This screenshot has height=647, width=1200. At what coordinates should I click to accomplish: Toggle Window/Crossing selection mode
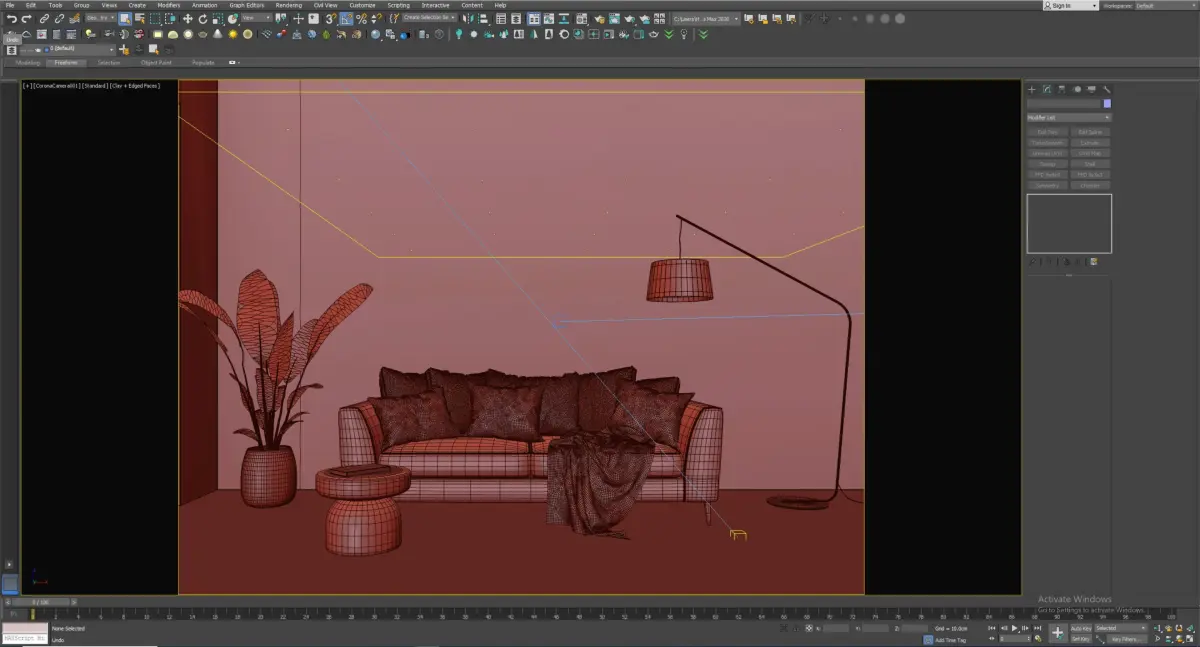click(x=170, y=18)
